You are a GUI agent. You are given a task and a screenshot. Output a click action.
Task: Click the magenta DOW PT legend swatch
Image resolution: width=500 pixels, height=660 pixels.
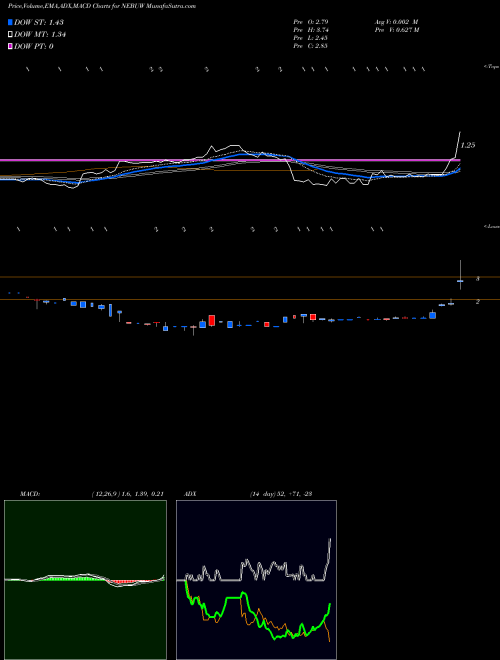click(10, 46)
